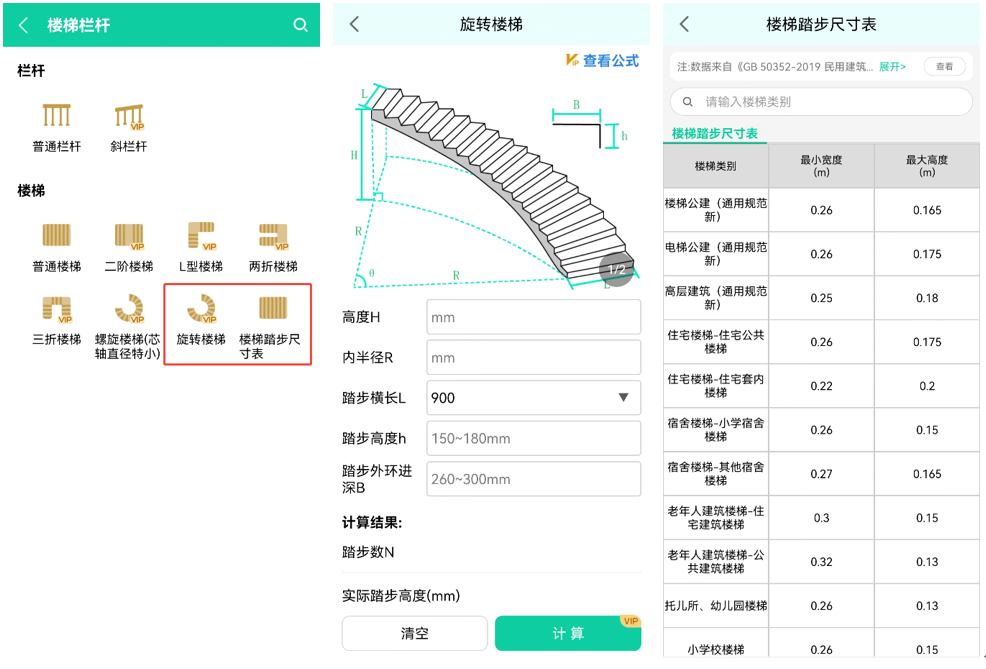Select the 螺旋楼梯 spiral stair icon

[x=128, y=309]
